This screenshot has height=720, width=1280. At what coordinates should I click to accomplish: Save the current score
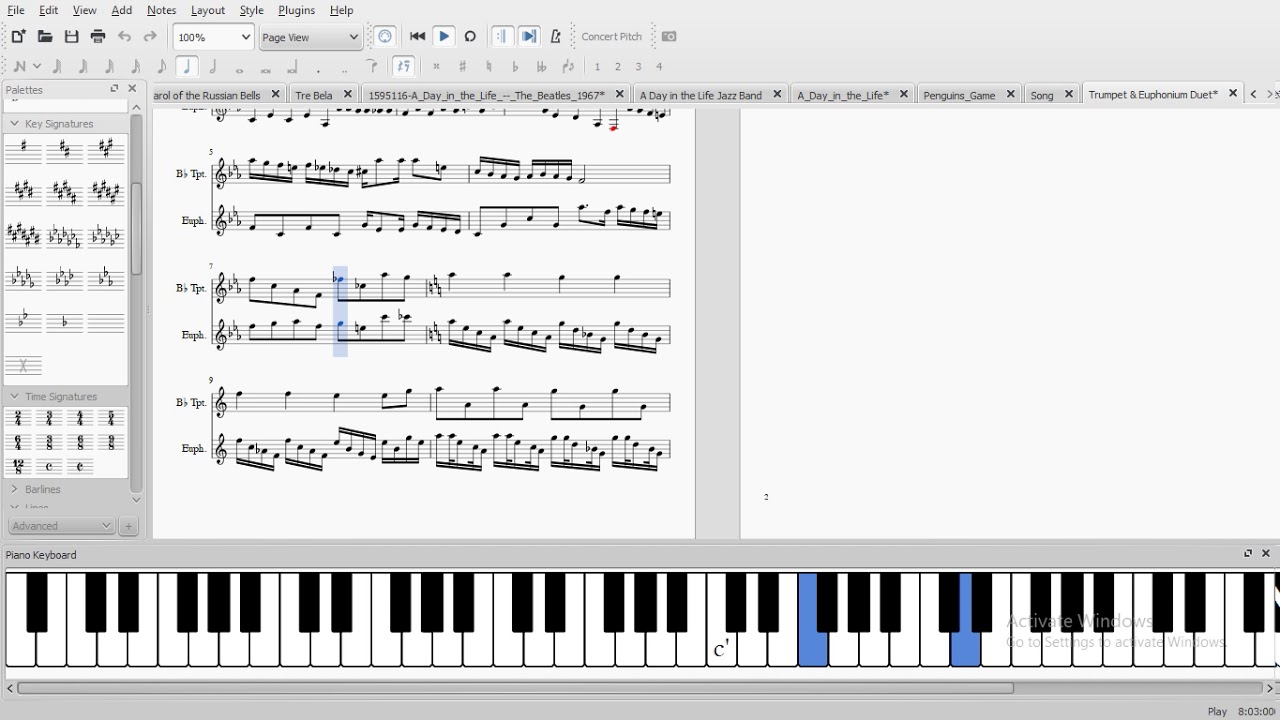click(71, 37)
